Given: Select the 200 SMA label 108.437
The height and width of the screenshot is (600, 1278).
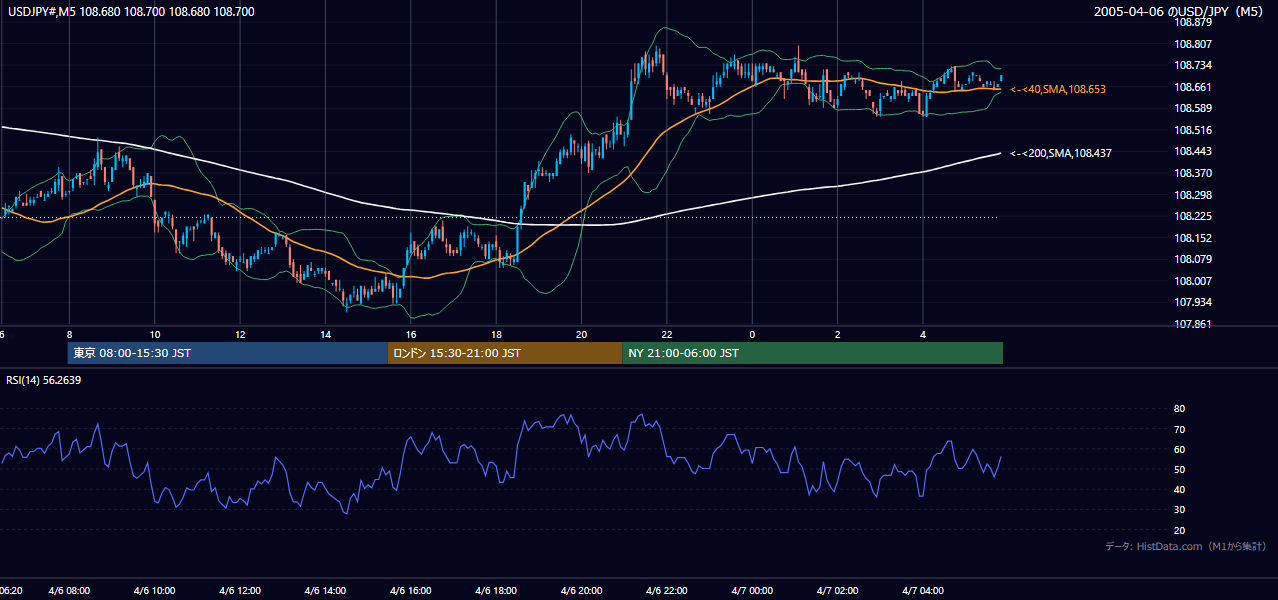Looking at the screenshot, I should [x=1061, y=153].
